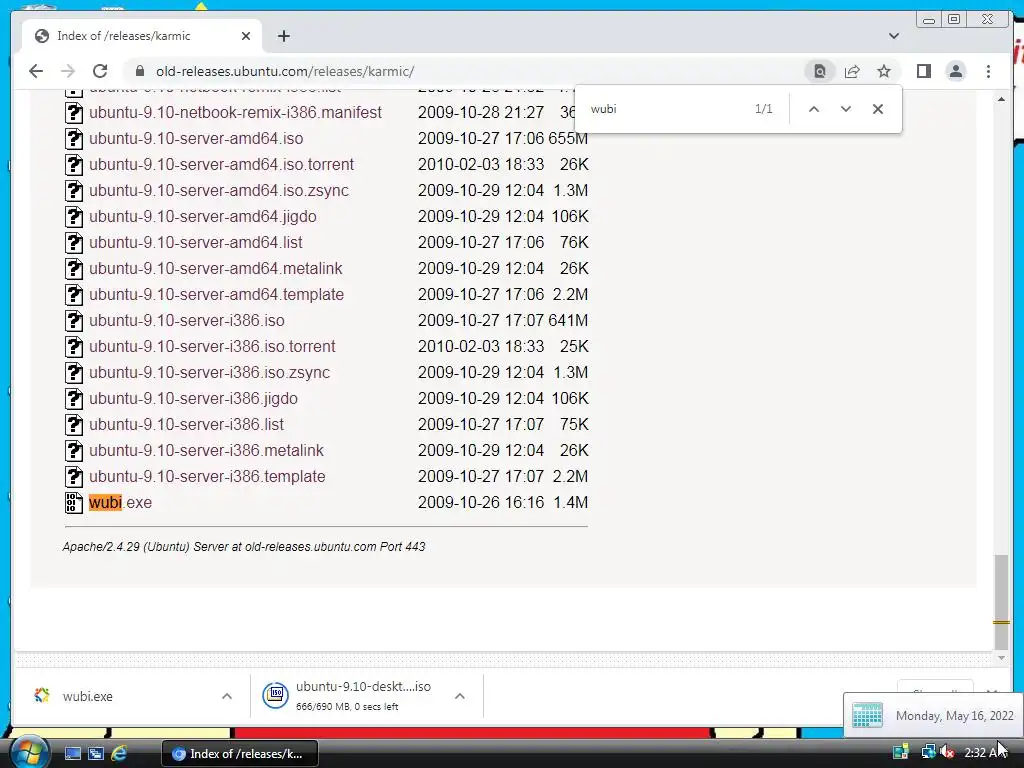1024x768 pixels.
Task: Click the Apache/2.4.29 server footer text
Action: tap(244, 547)
